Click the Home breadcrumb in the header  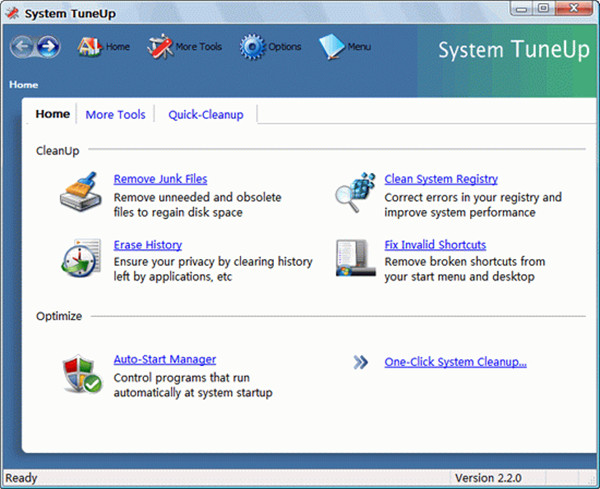pos(24,85)
